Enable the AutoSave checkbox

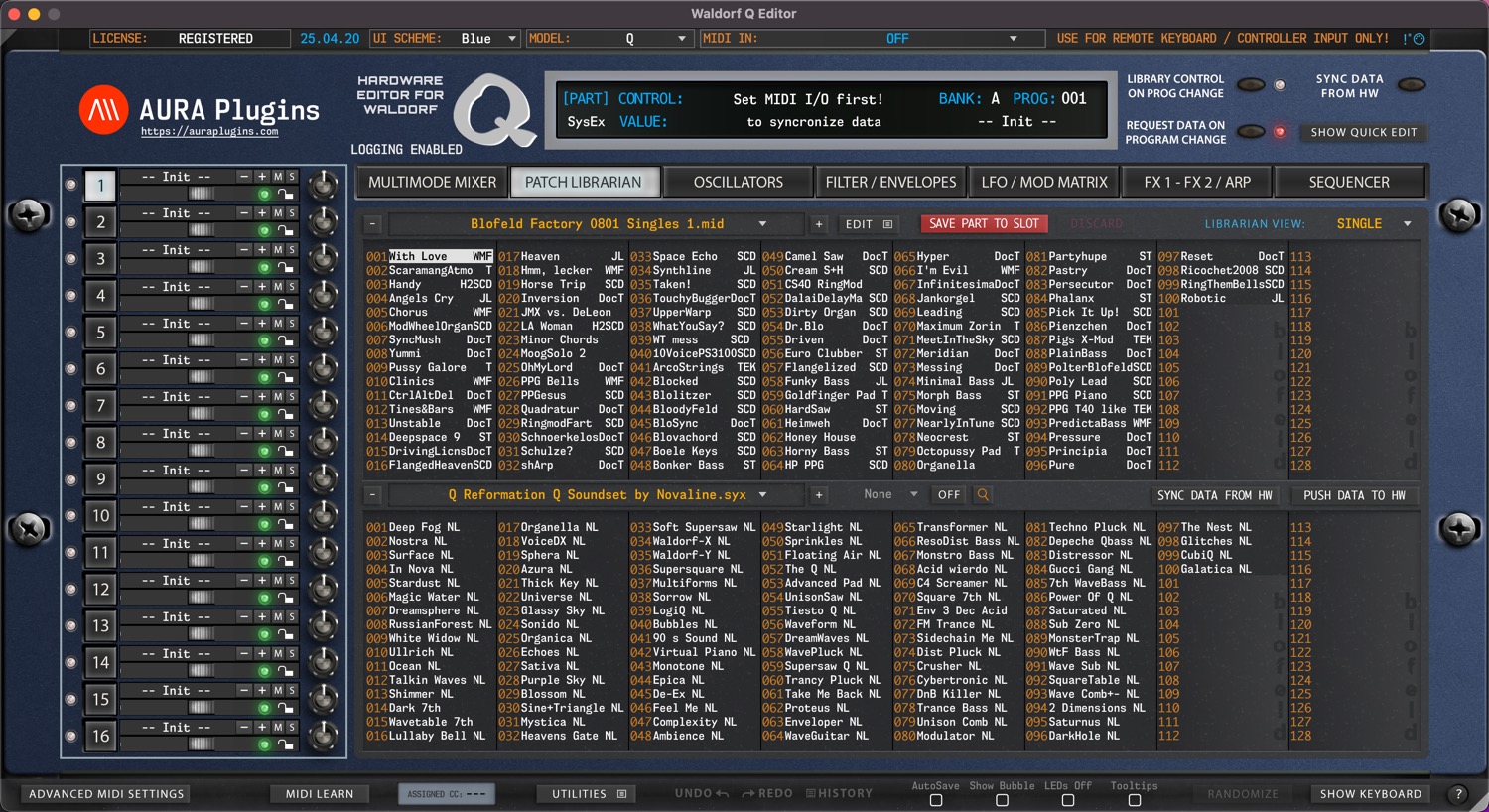pos(936,800)
